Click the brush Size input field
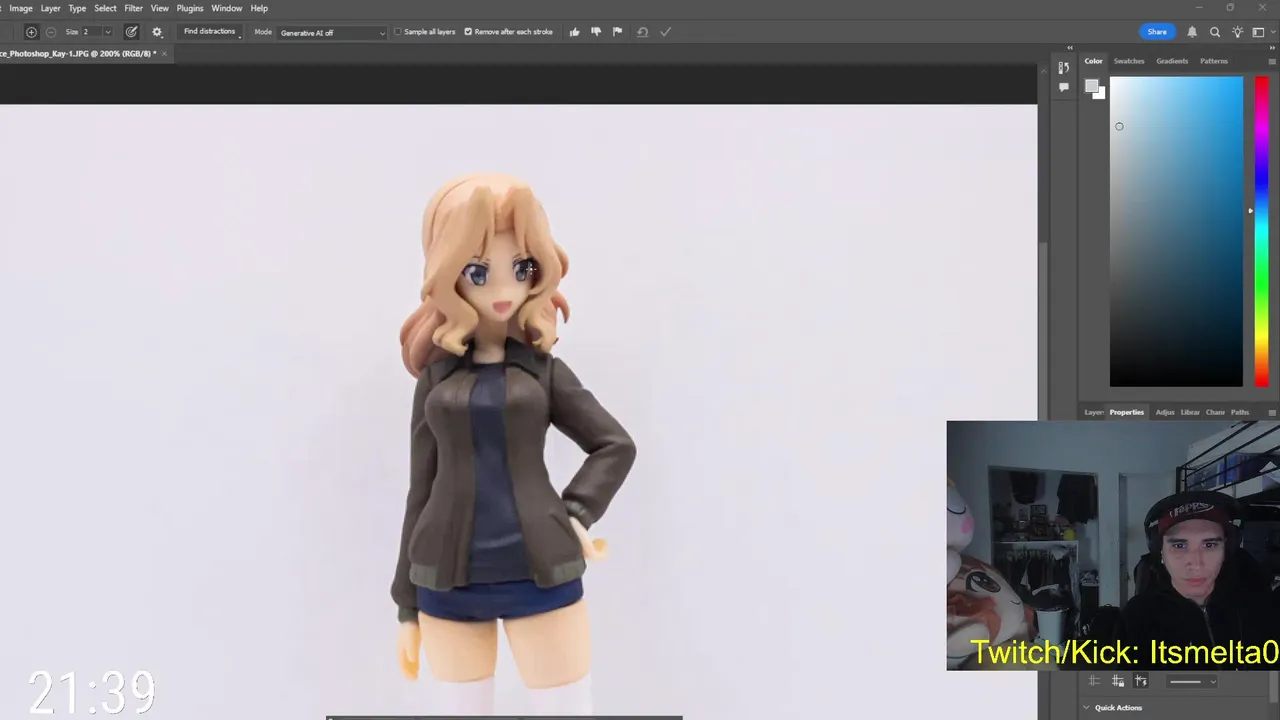Viewport: 1280px width, 720px height. click(x=91, y=32)
